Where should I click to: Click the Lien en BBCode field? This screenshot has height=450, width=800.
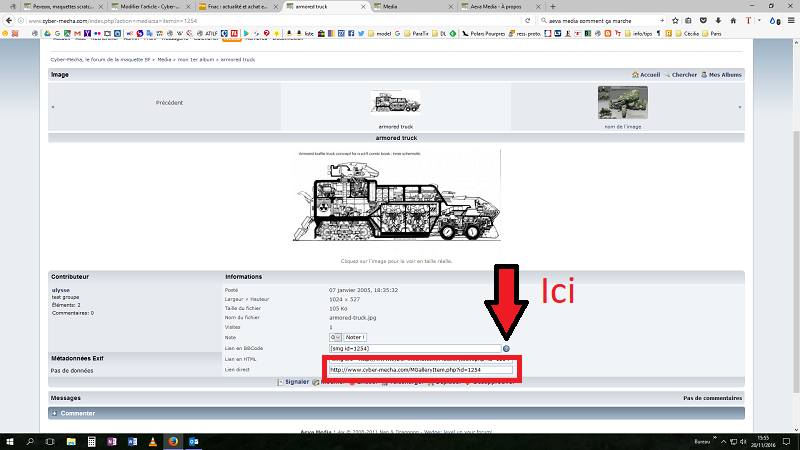[415, 348]
